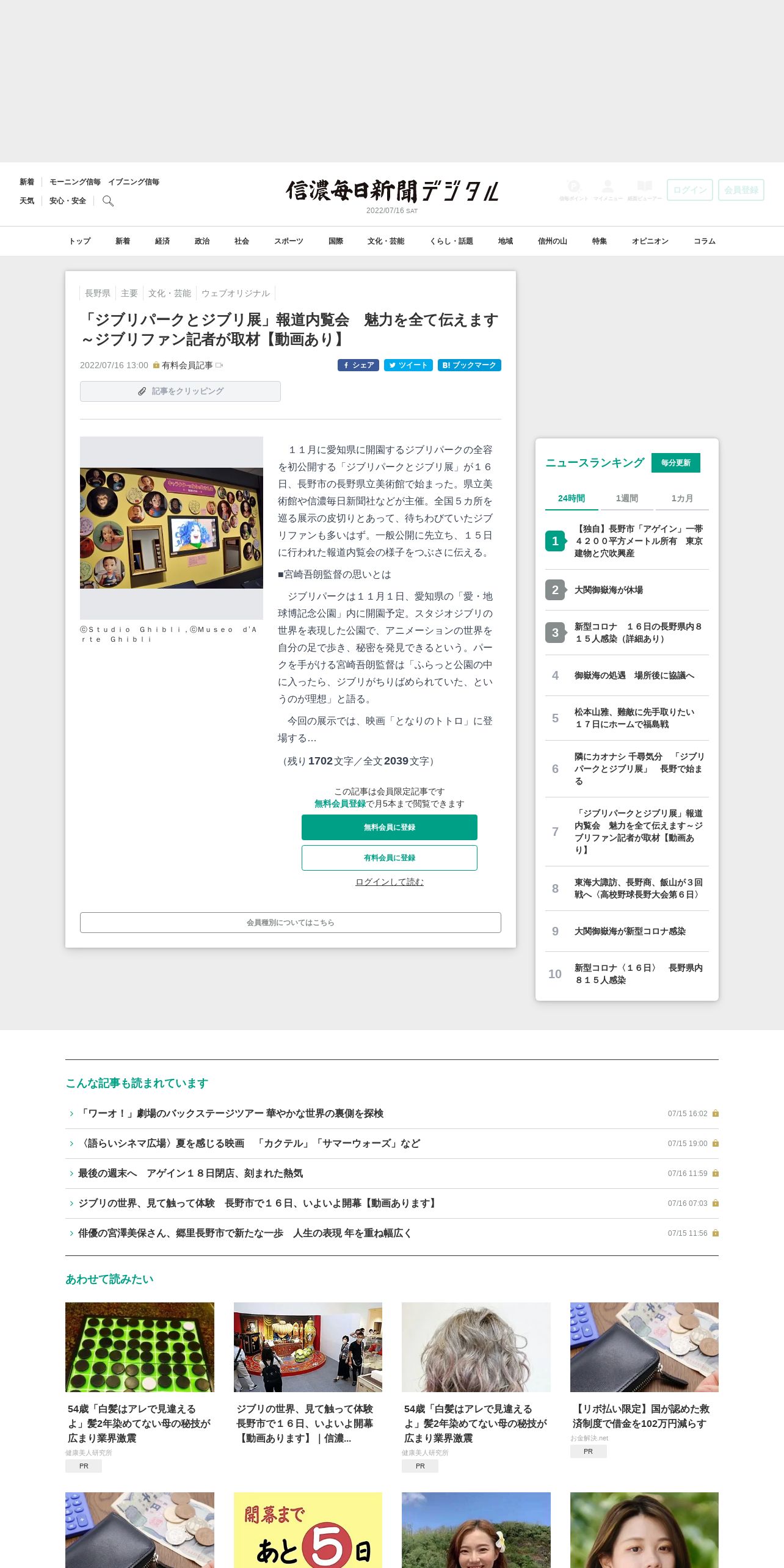Viewport: 784px width, 1568px height.
Task: Switch ranking to 1カ月 tab
Action: [x=682, y=498]
